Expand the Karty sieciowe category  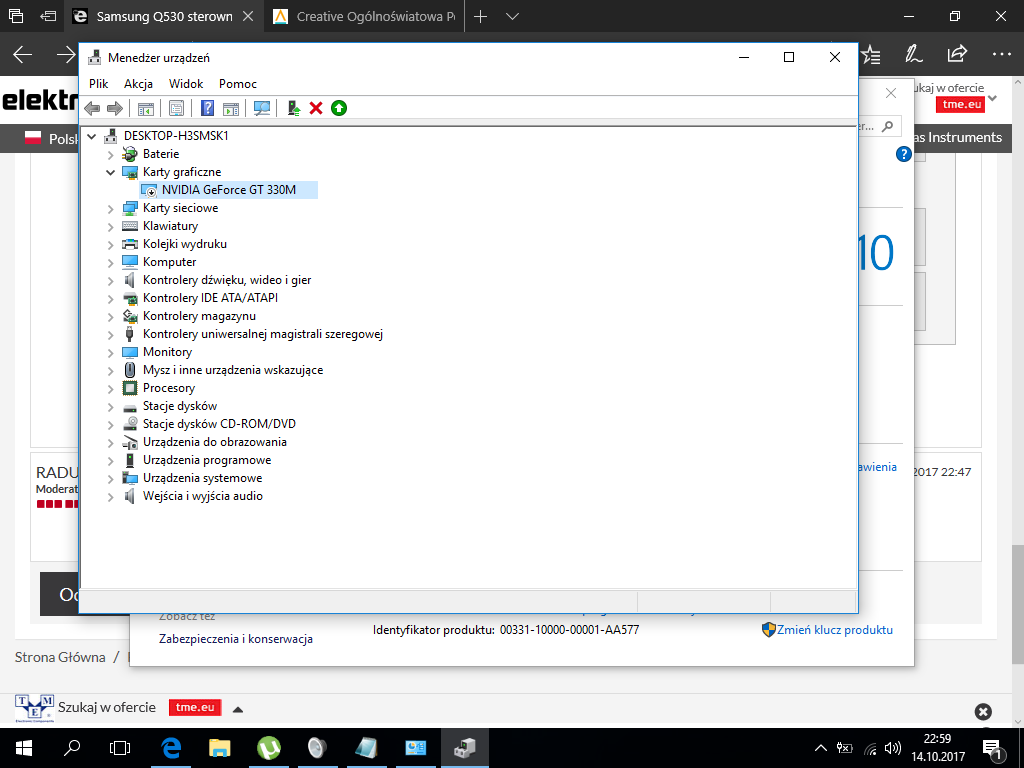tap(110, 209)
